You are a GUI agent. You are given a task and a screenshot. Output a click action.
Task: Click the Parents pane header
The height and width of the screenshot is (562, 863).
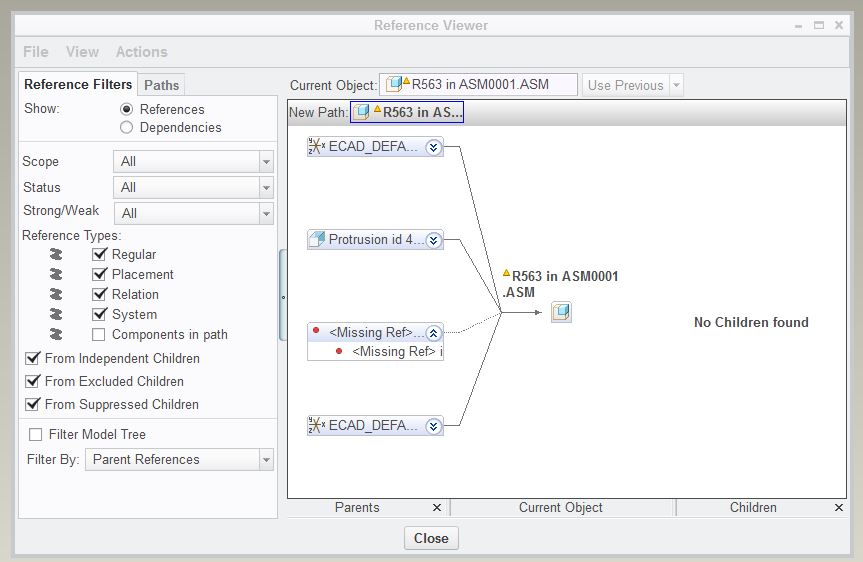tap(357, 508)
